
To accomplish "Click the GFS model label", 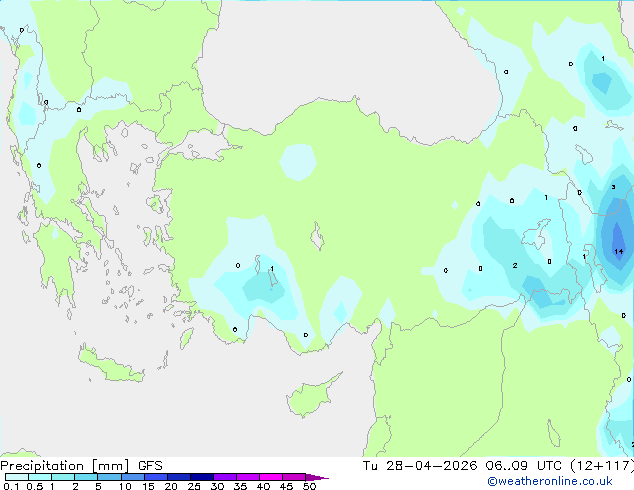I will tap(150, 466).
